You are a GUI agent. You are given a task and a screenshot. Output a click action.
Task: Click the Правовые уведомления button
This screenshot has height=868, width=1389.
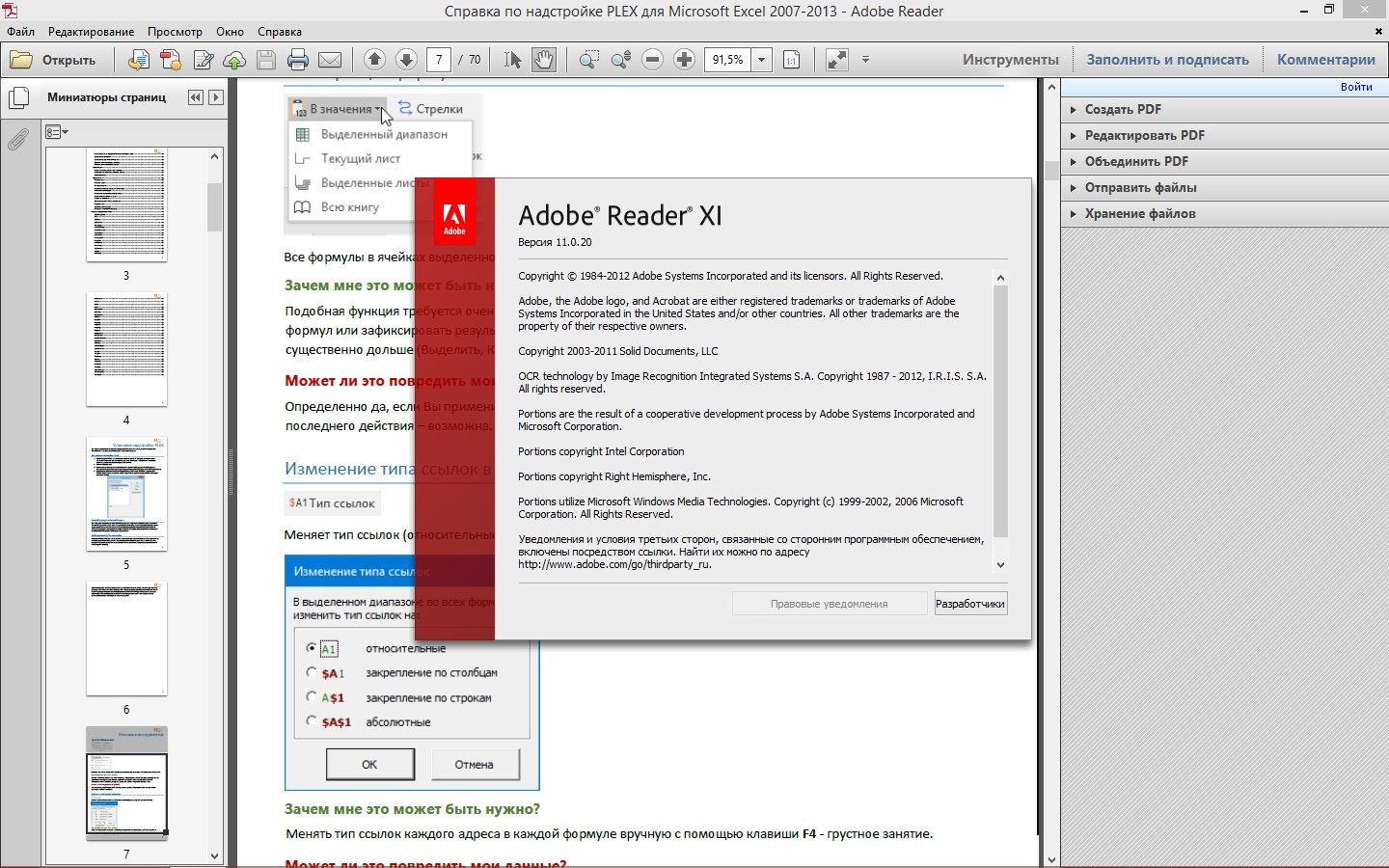(830, 604)
